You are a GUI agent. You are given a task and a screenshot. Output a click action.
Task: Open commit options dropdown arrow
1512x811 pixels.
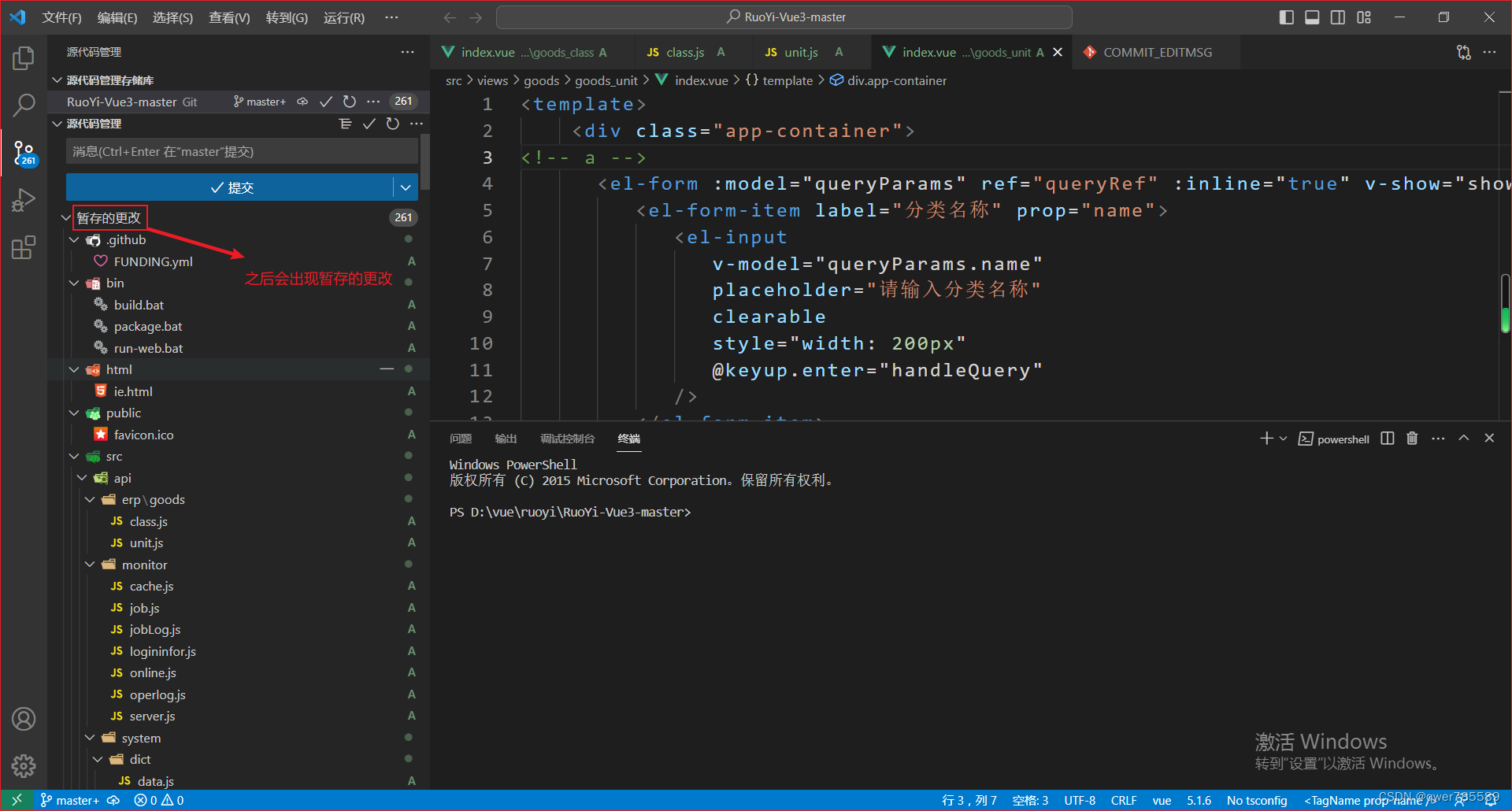406,187
